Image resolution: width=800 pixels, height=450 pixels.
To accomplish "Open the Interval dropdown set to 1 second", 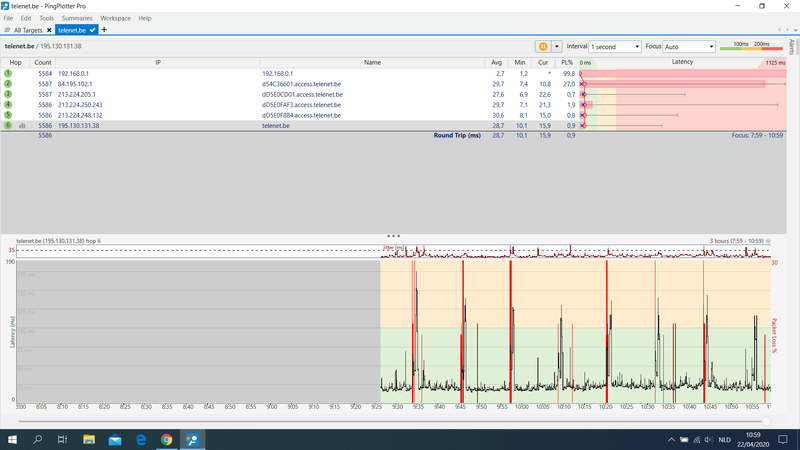I will point(614,46).
